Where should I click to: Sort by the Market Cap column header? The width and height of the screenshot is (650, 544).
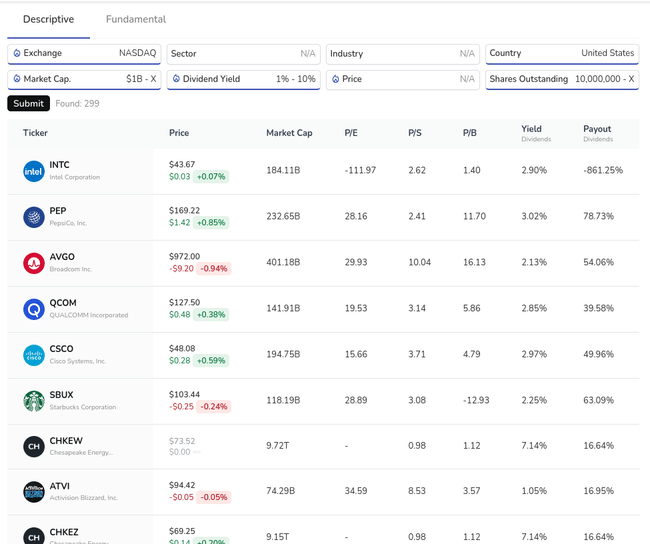pyautogui.click(x=289, y=133)
